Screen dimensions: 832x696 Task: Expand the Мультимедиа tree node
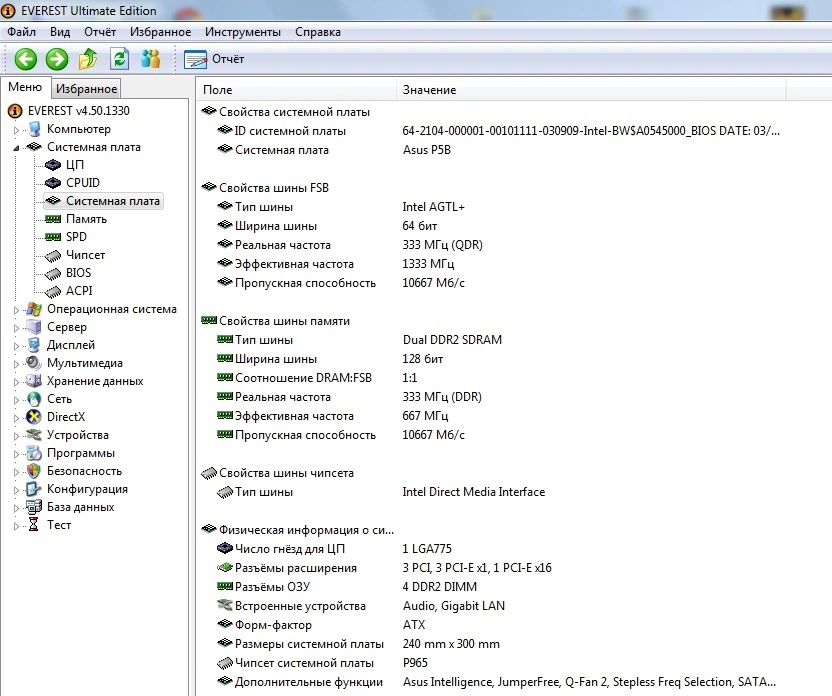click(x=16, y=364)
